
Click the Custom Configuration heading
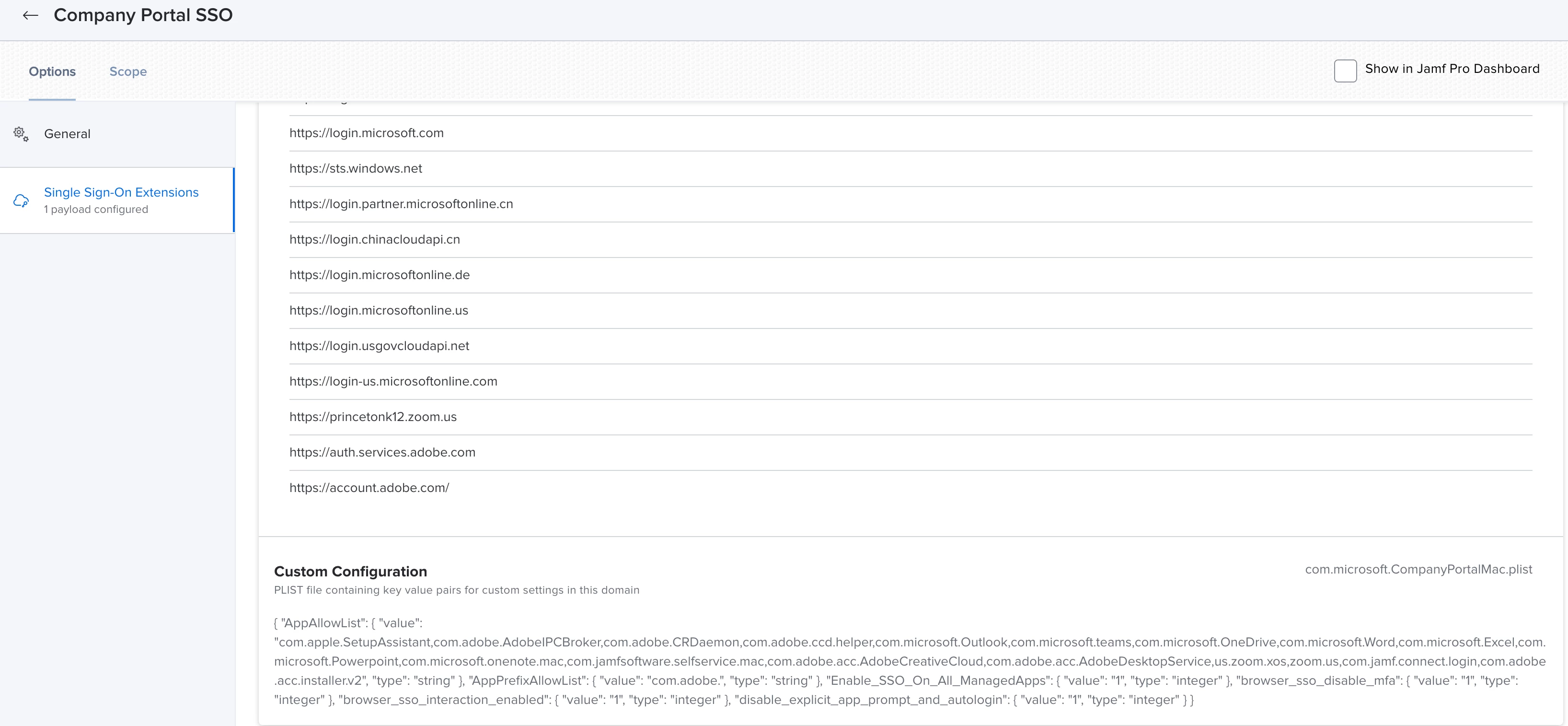351,571
